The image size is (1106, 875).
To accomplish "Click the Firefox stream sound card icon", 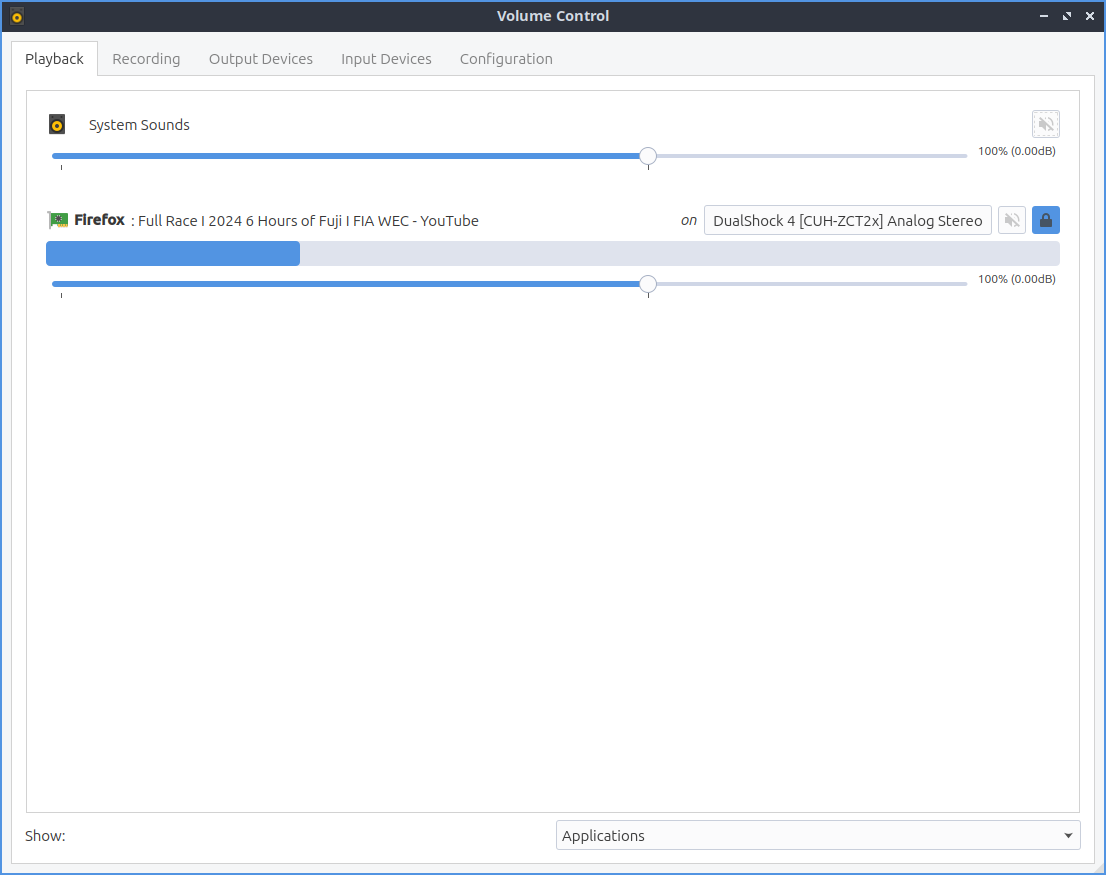I will pyautogui.click(x=59, y=220).
